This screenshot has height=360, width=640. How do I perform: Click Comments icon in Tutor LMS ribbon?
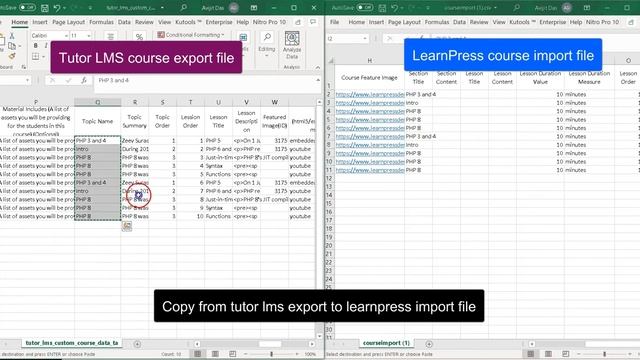(x=313, y=22)
